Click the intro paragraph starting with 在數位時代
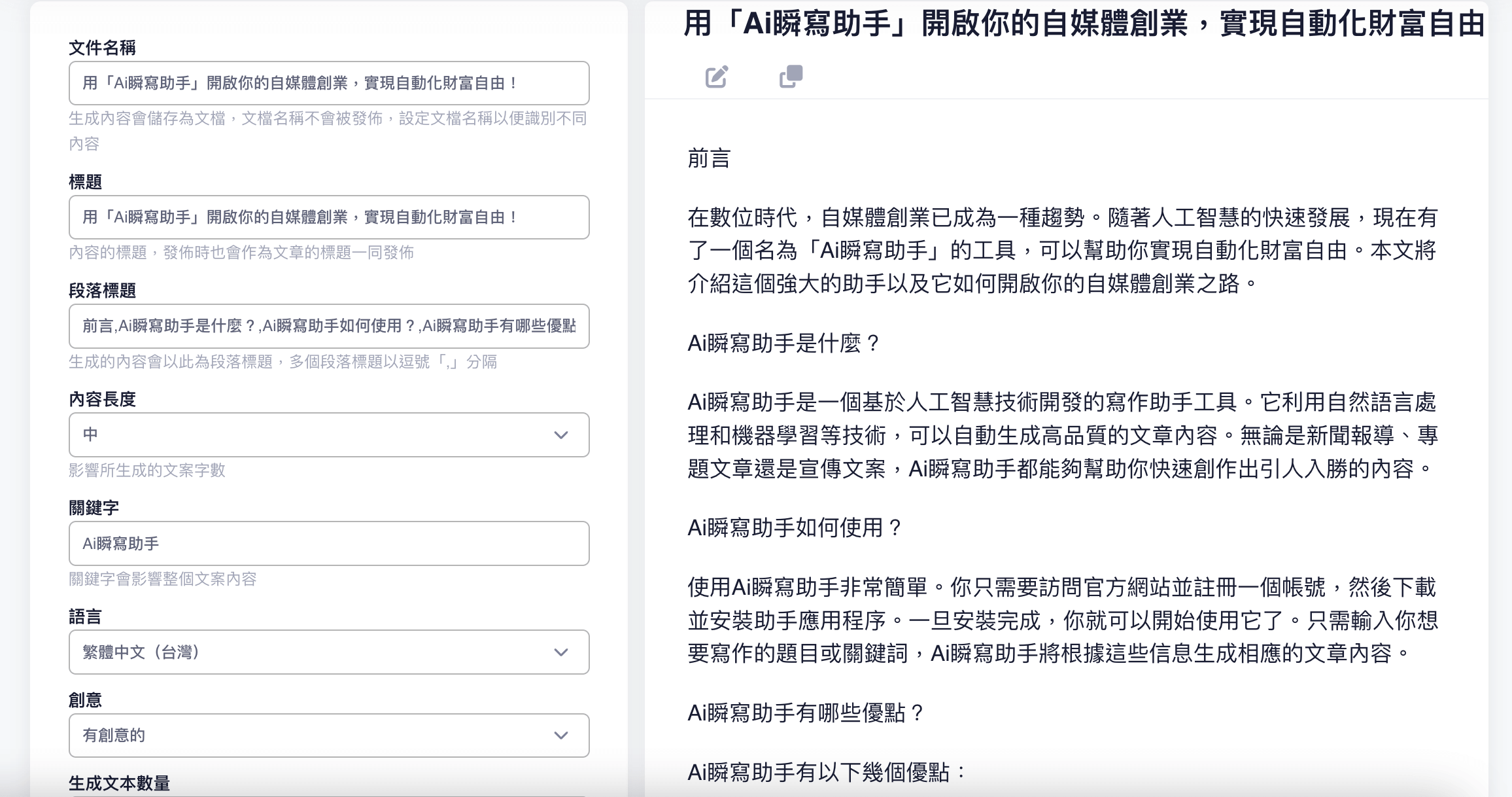 [1062, 251]
